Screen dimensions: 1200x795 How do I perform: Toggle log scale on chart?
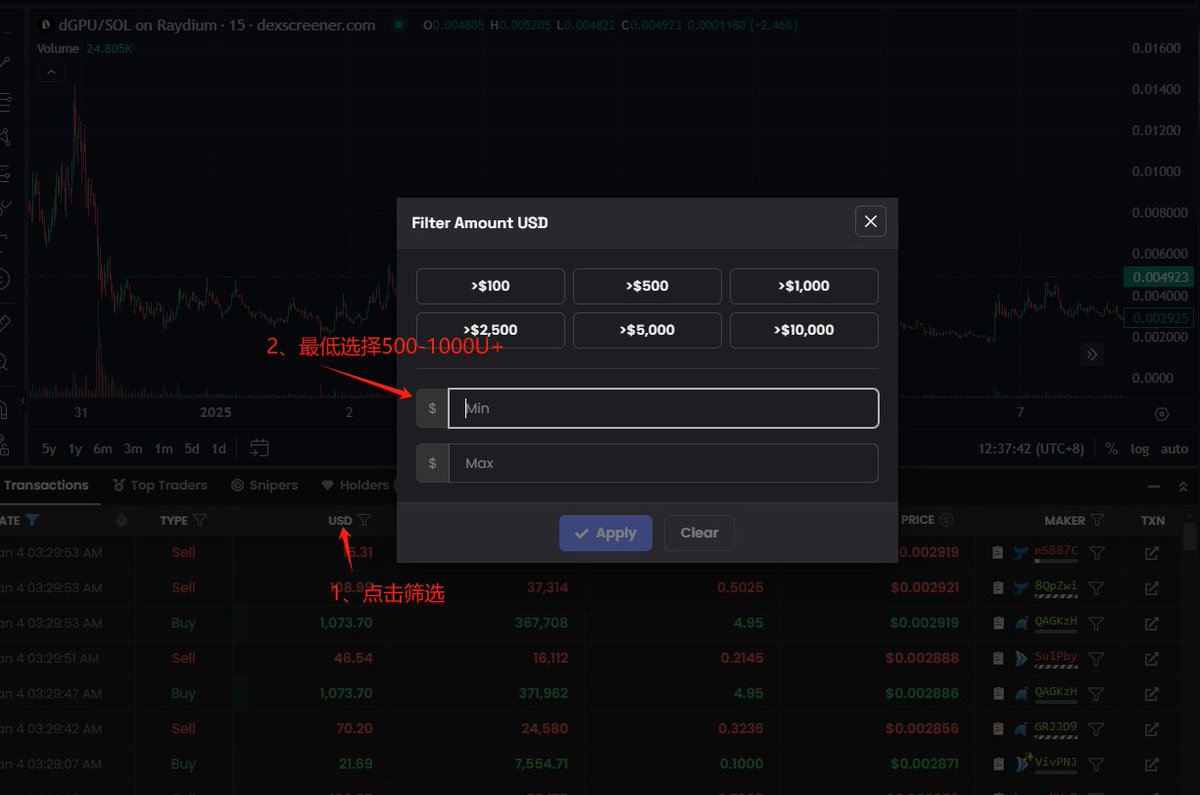point(1140,449)
